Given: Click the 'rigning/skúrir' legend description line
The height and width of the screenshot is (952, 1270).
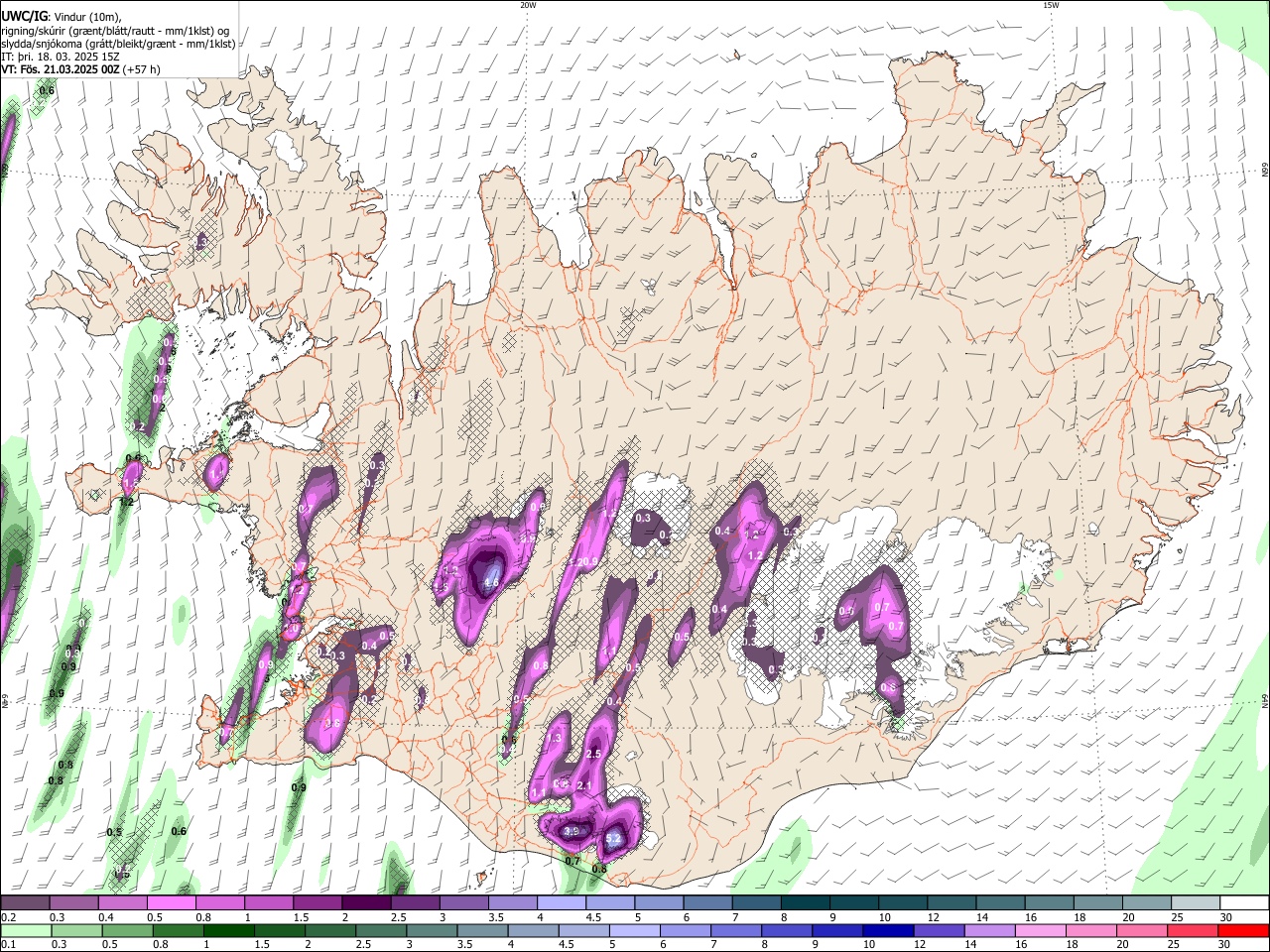Looking at the screenshot, I should (115, 30).
